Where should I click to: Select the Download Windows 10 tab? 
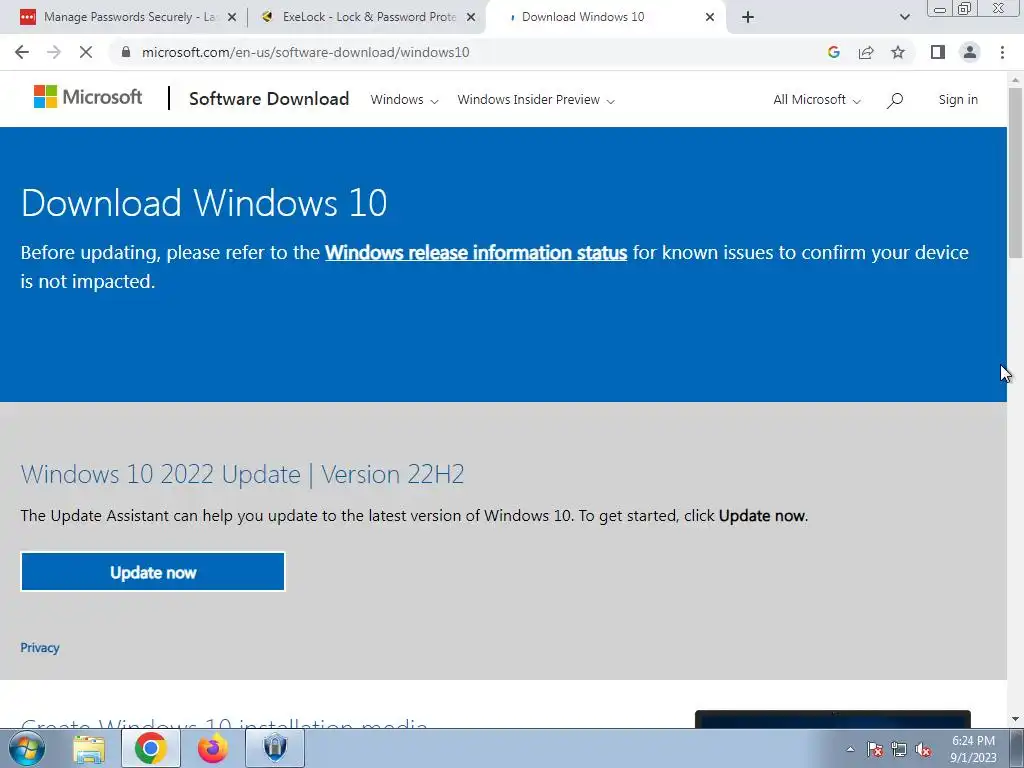point(604,17)
